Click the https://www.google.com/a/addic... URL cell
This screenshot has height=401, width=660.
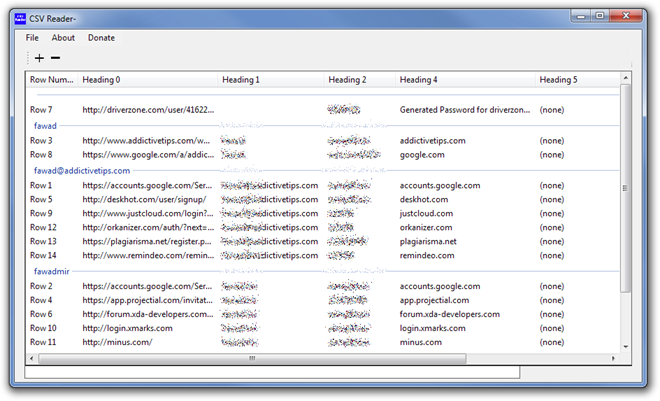coord(148,154)
